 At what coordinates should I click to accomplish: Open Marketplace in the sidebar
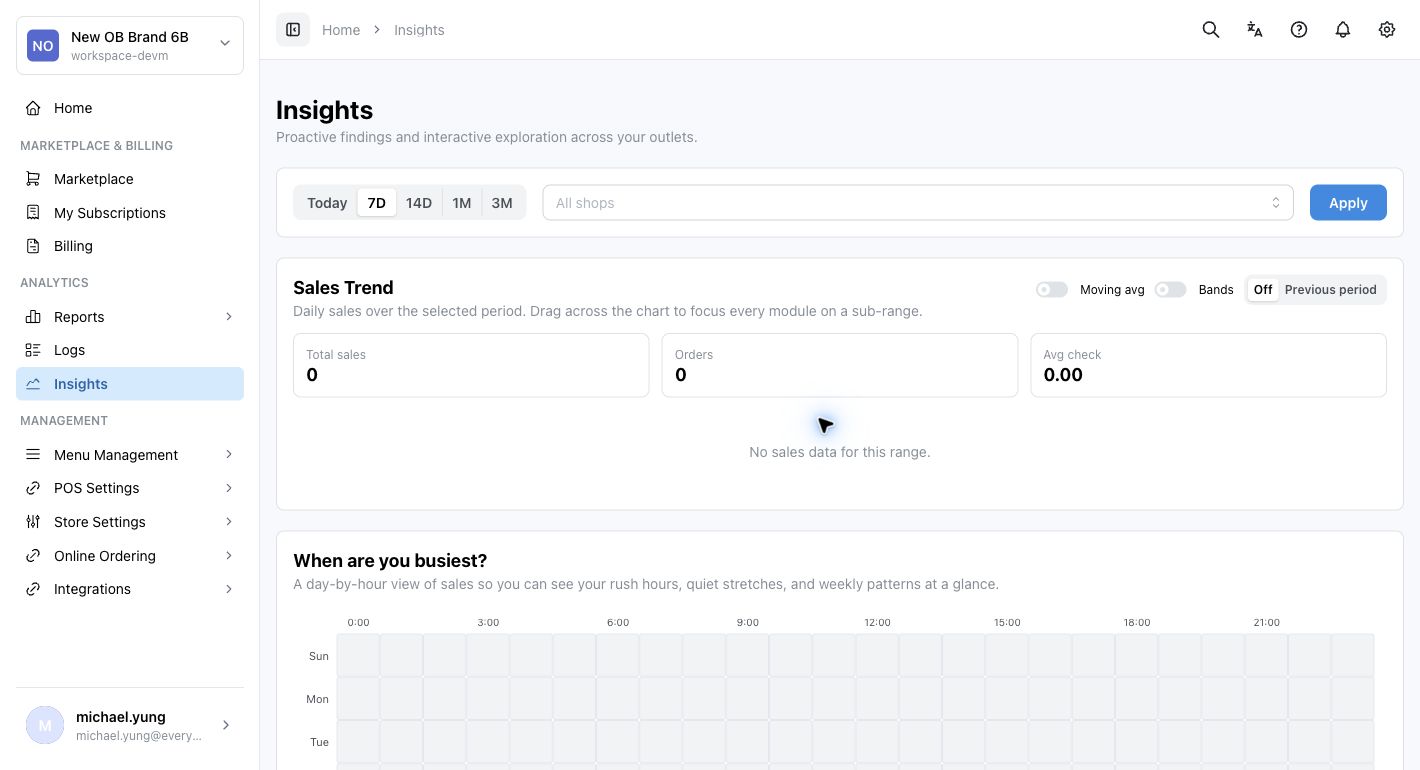pyautogui.click(x=130, y=179)
